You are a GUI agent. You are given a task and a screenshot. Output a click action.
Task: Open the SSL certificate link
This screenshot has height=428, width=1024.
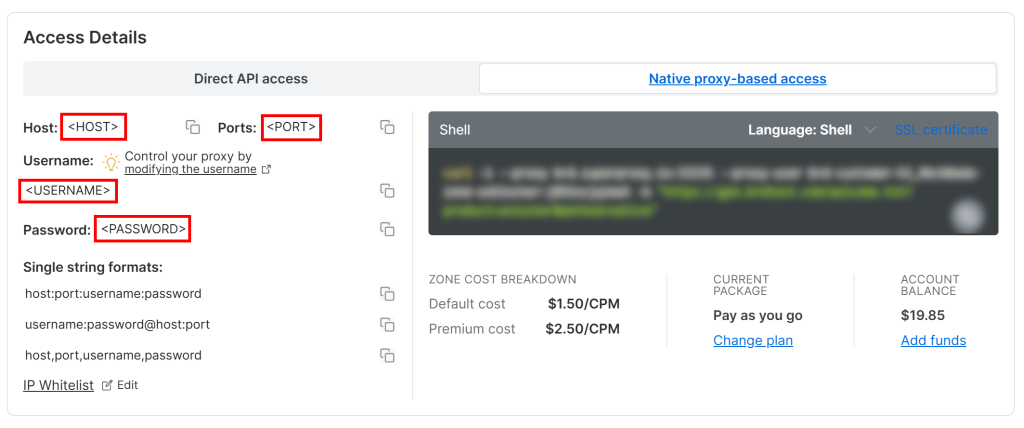coord(940,130)
